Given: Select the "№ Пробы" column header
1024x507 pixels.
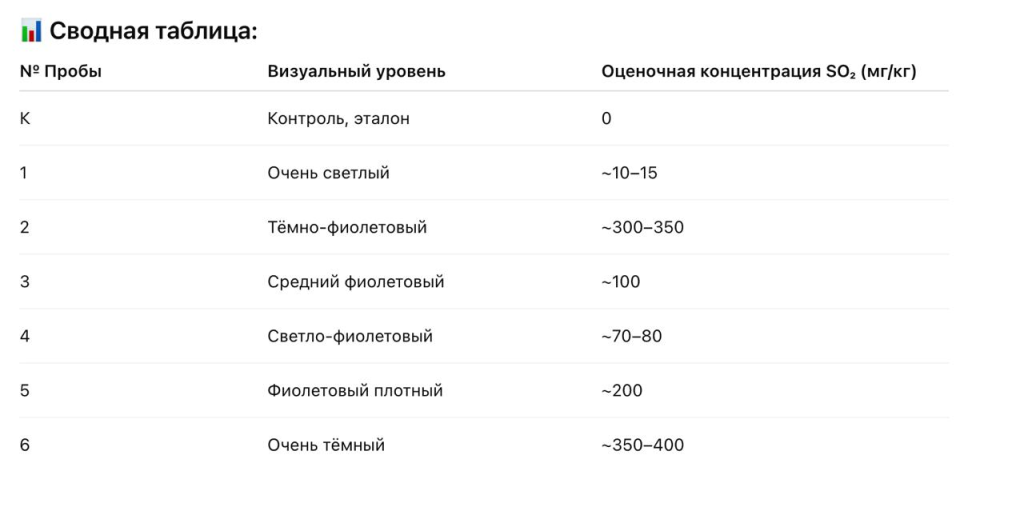Looking at the screenshot, I should pyautogui.click(x=61, y=72).
